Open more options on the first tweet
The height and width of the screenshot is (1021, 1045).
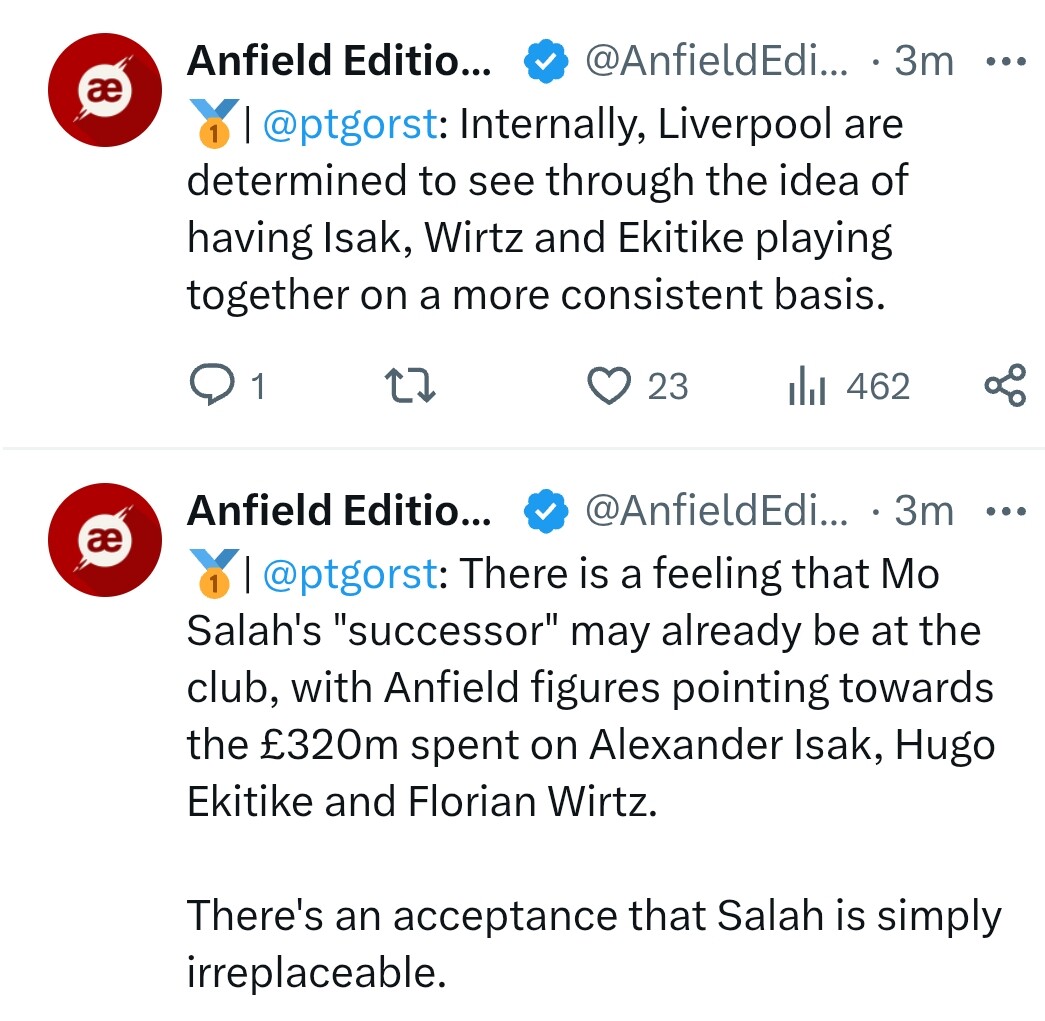(1006, 62)
